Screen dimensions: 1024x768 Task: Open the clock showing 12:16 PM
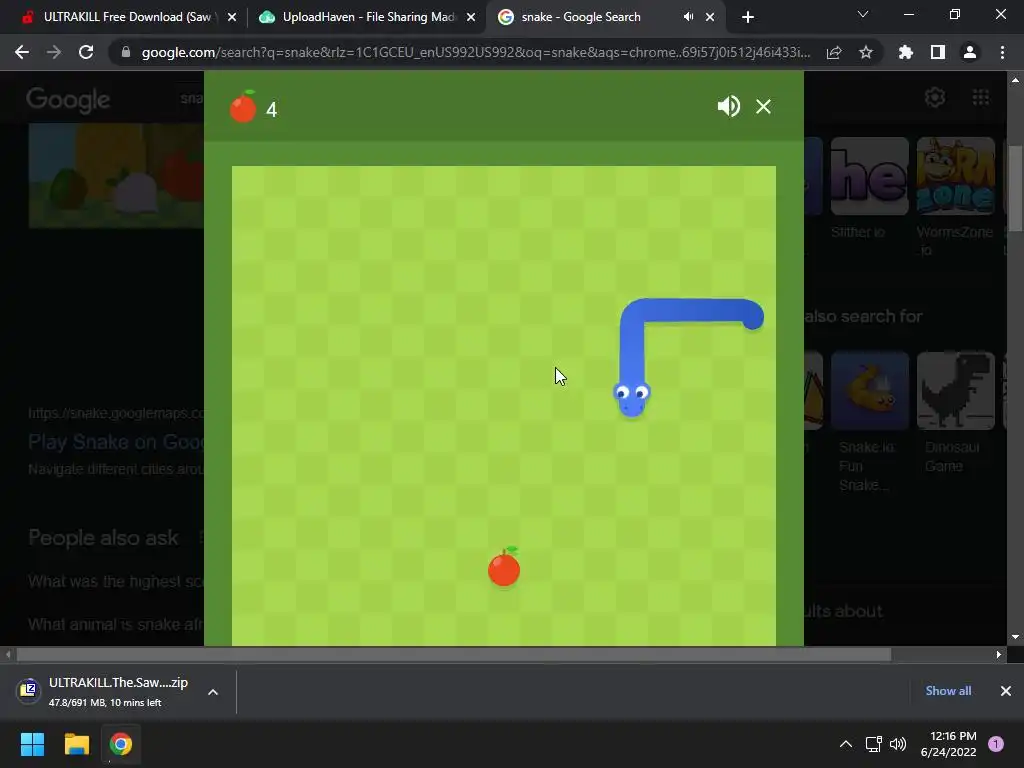tap(948, 744)
